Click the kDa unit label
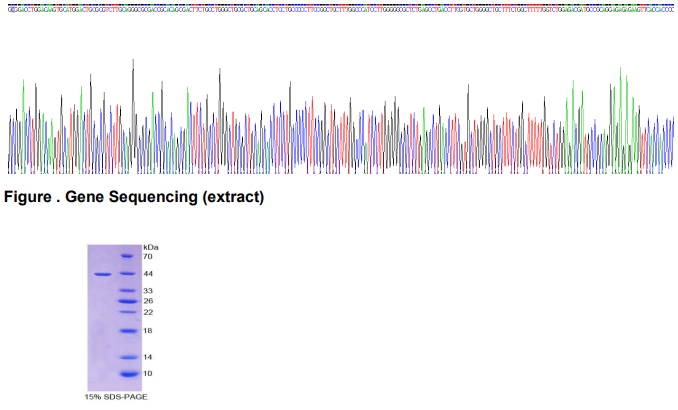Screen dimensions: 678x410 pos(151,246)
